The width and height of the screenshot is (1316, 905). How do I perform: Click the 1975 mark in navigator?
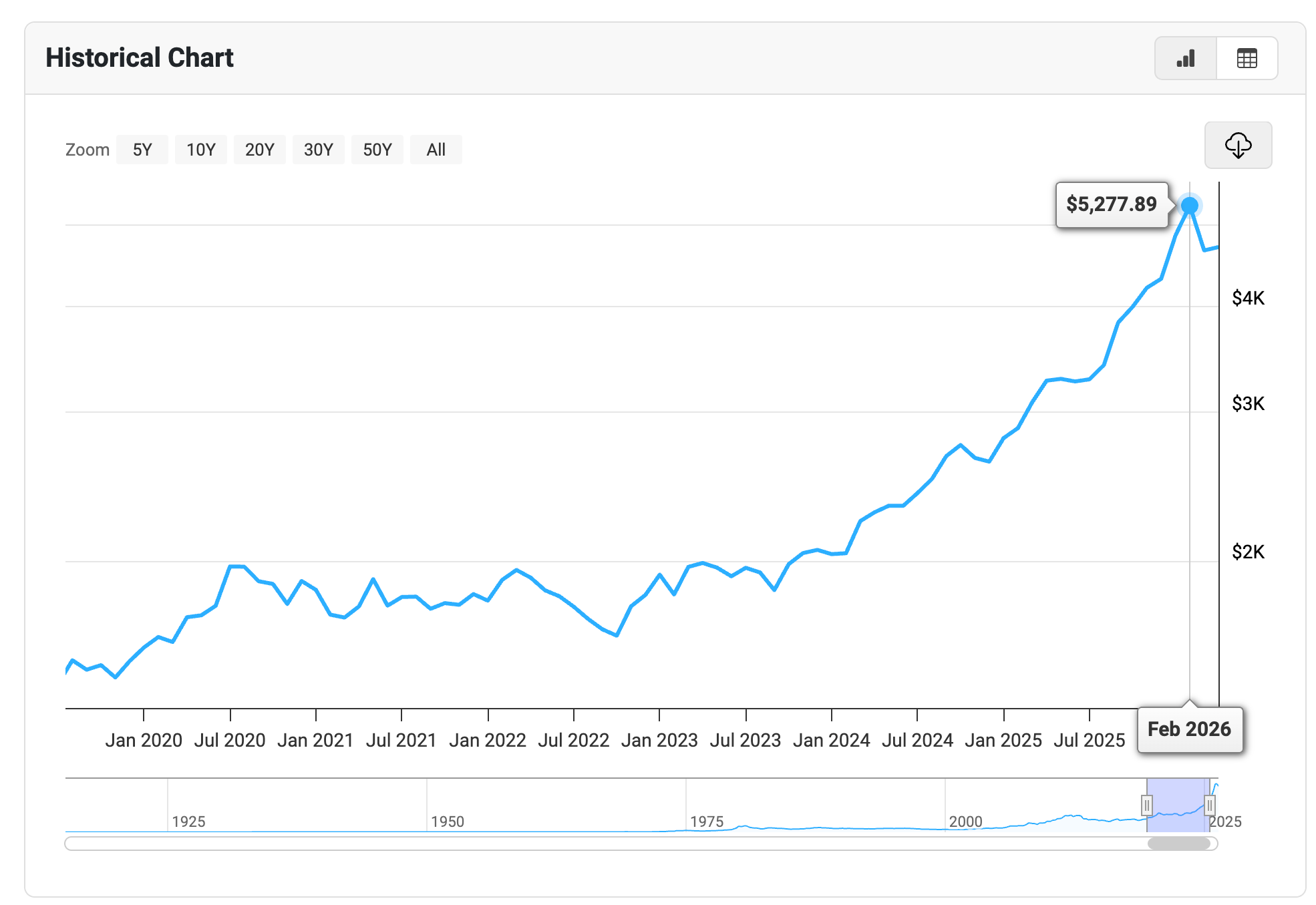(x=707, y=822)
